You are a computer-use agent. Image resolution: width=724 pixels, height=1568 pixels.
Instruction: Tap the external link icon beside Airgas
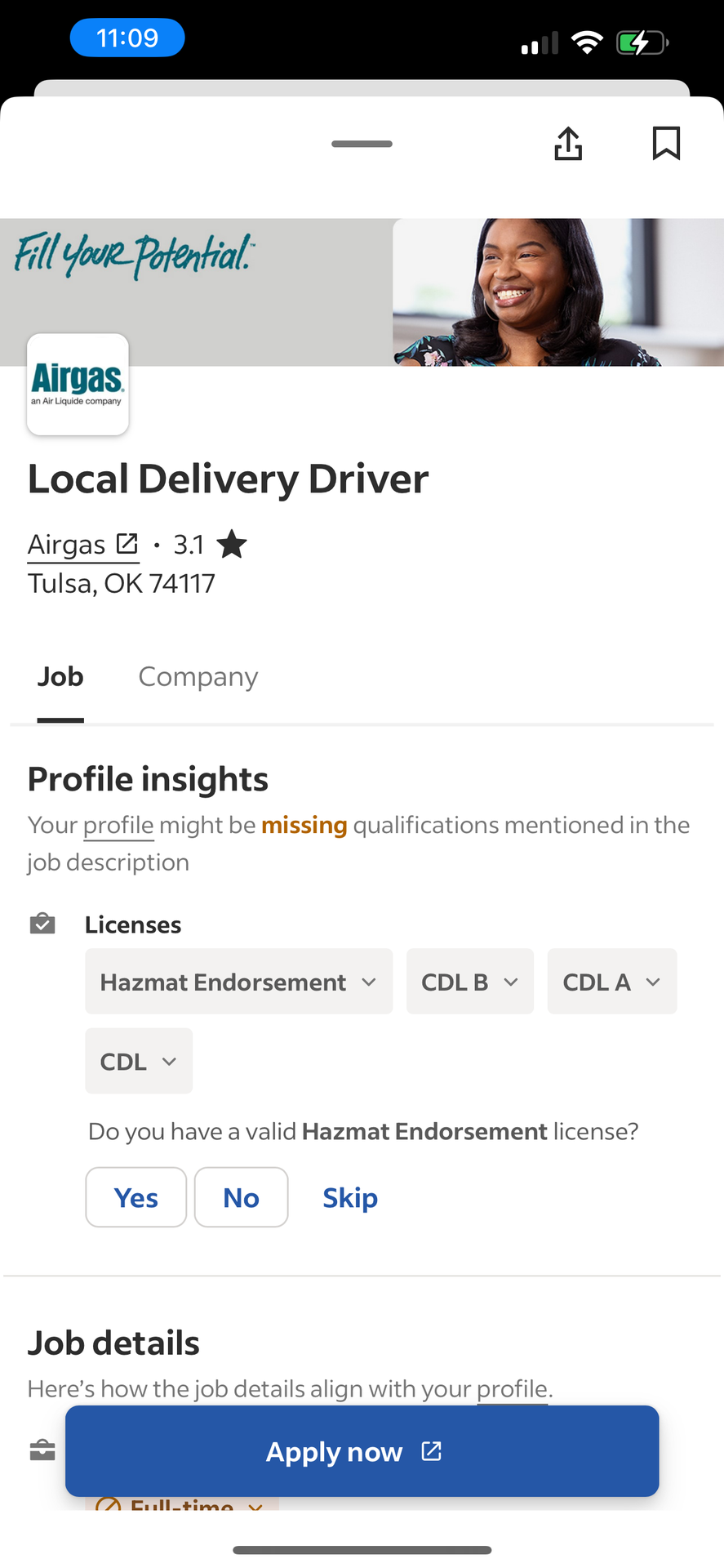point(127,544)
